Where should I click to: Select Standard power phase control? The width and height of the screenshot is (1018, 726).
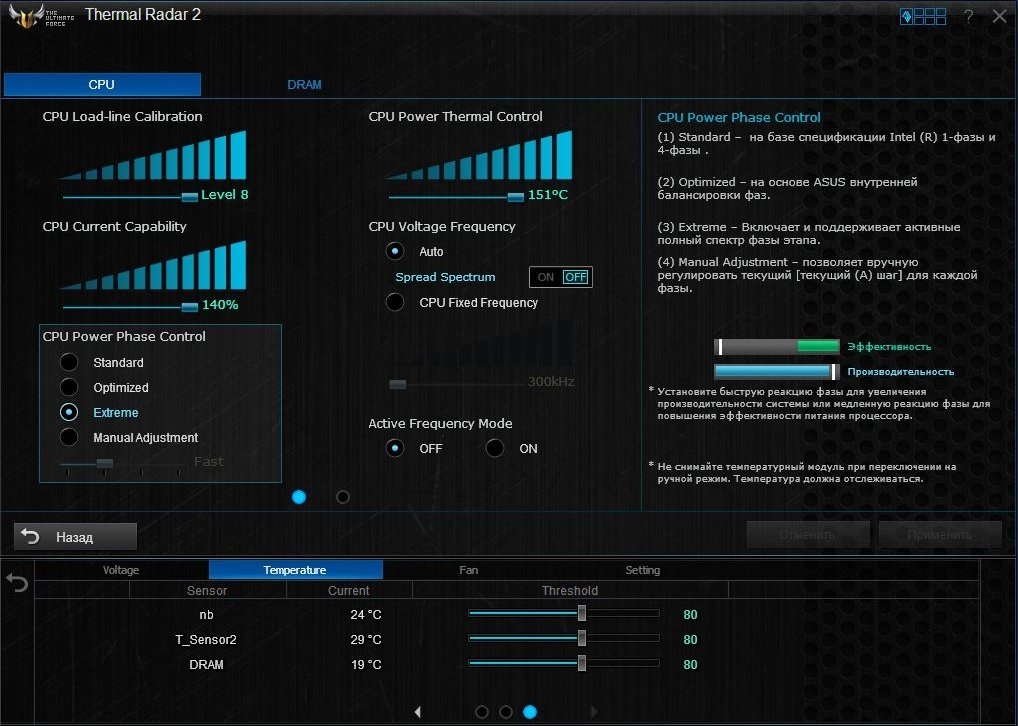pos(69,362)
